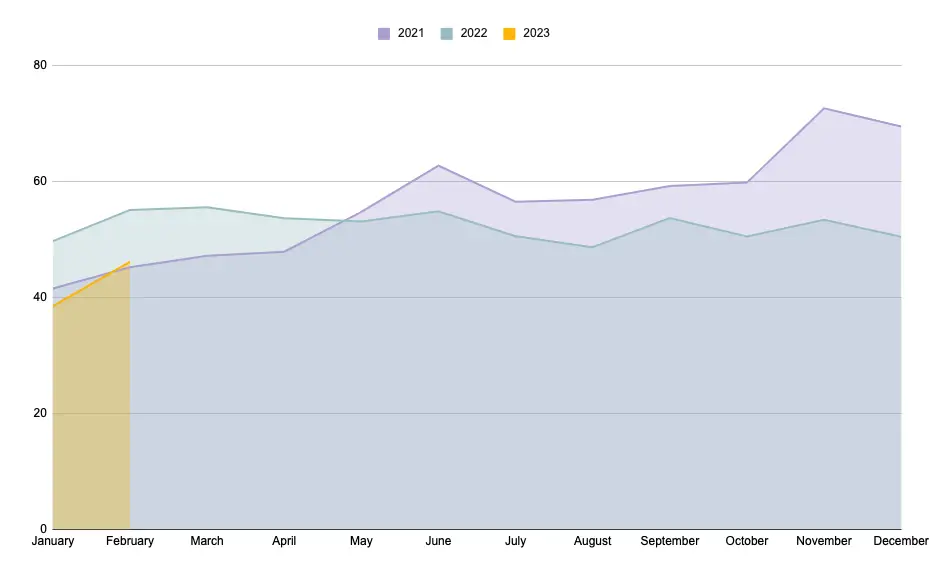Click the May axis label
The width and height of the screenshot is (930, 575).
click(x=361, y=541)
